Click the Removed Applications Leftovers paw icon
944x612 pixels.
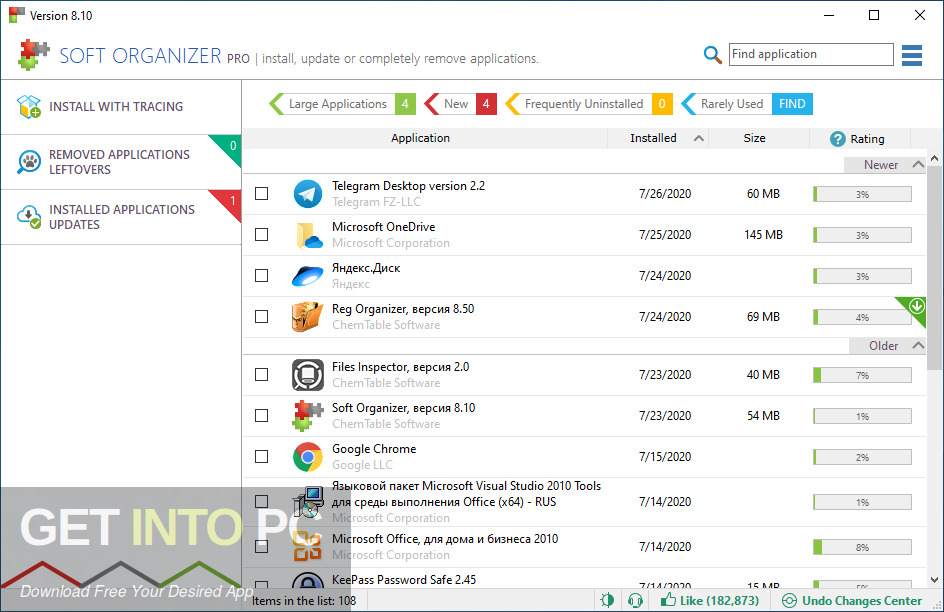coord(28,162)
